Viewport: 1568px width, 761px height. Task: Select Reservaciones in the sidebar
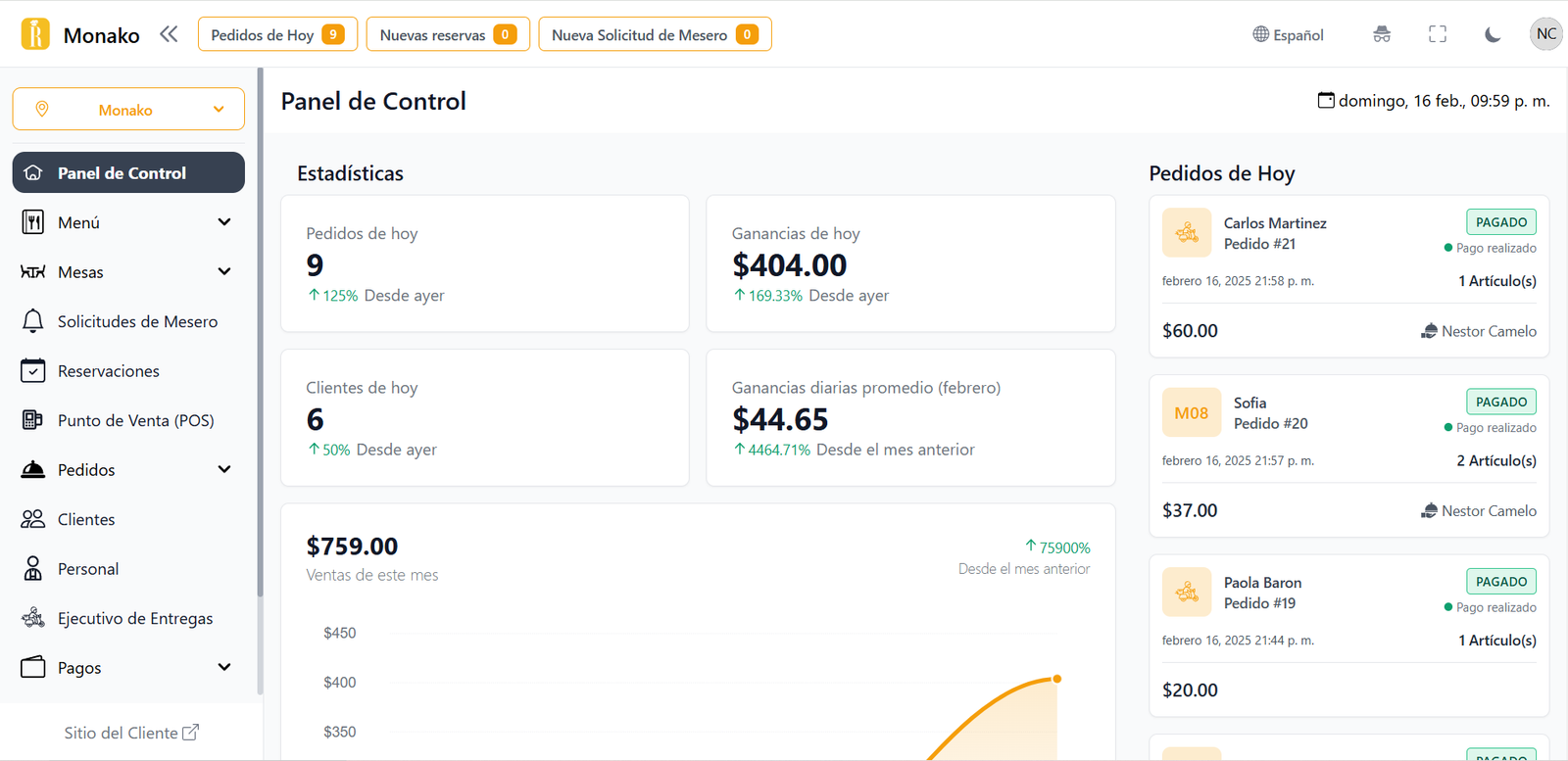(108, 371)
